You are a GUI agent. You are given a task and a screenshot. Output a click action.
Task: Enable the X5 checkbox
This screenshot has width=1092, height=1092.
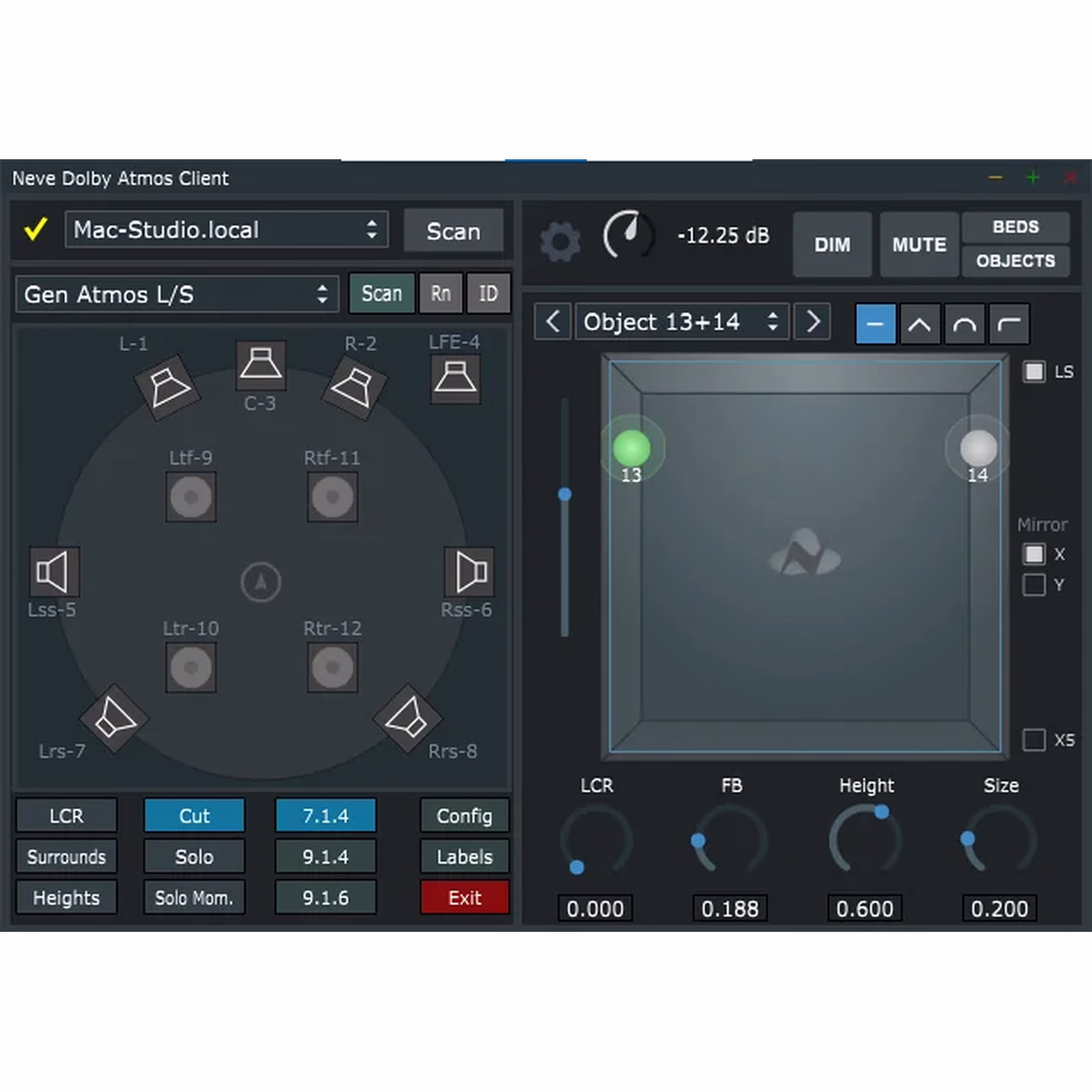[x=1035, y=740]
